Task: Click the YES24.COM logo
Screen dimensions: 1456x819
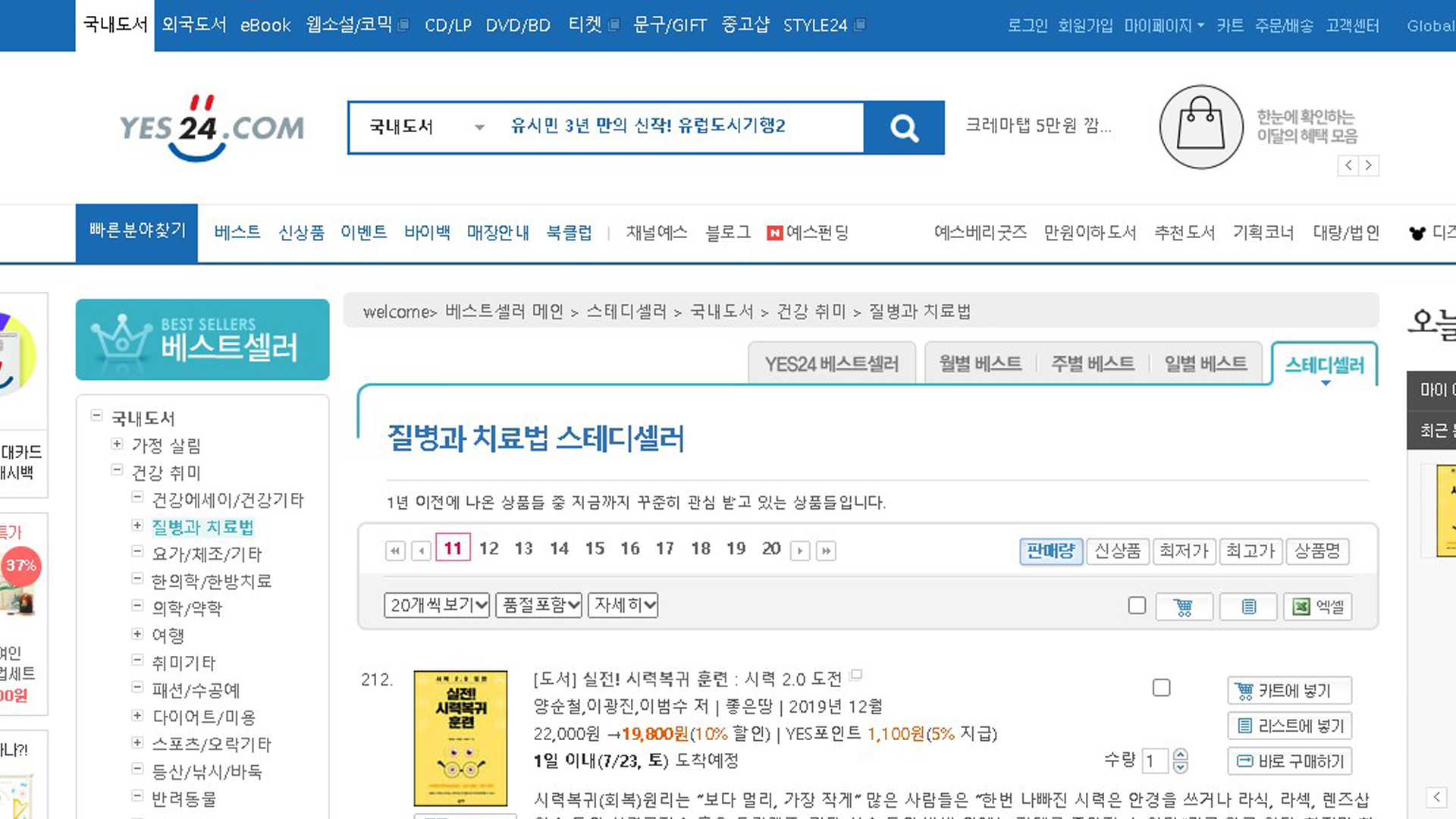Action: (212, 127)
